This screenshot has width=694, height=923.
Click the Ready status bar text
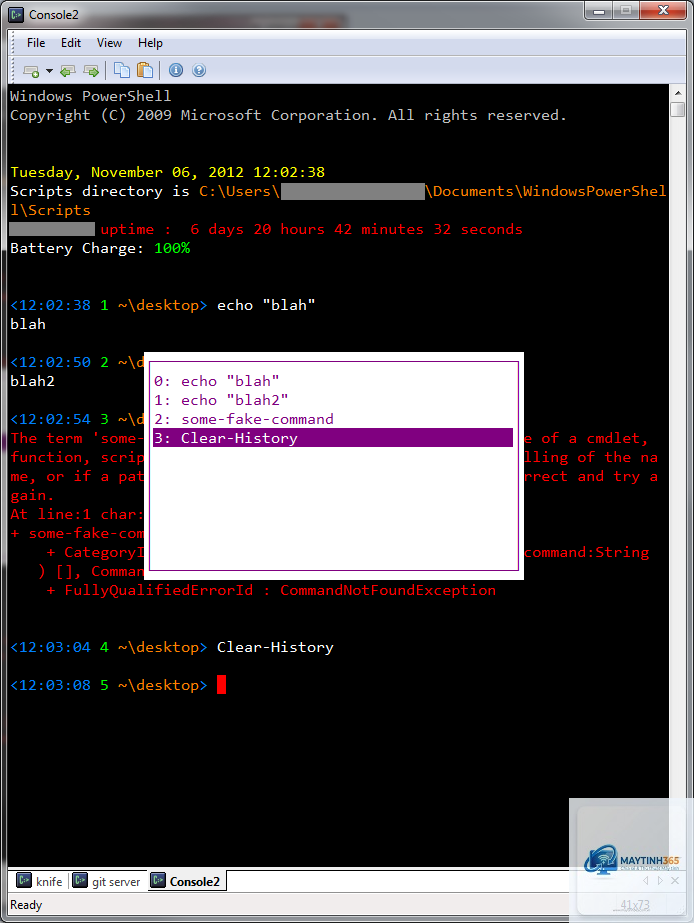[x=26, y=905]
